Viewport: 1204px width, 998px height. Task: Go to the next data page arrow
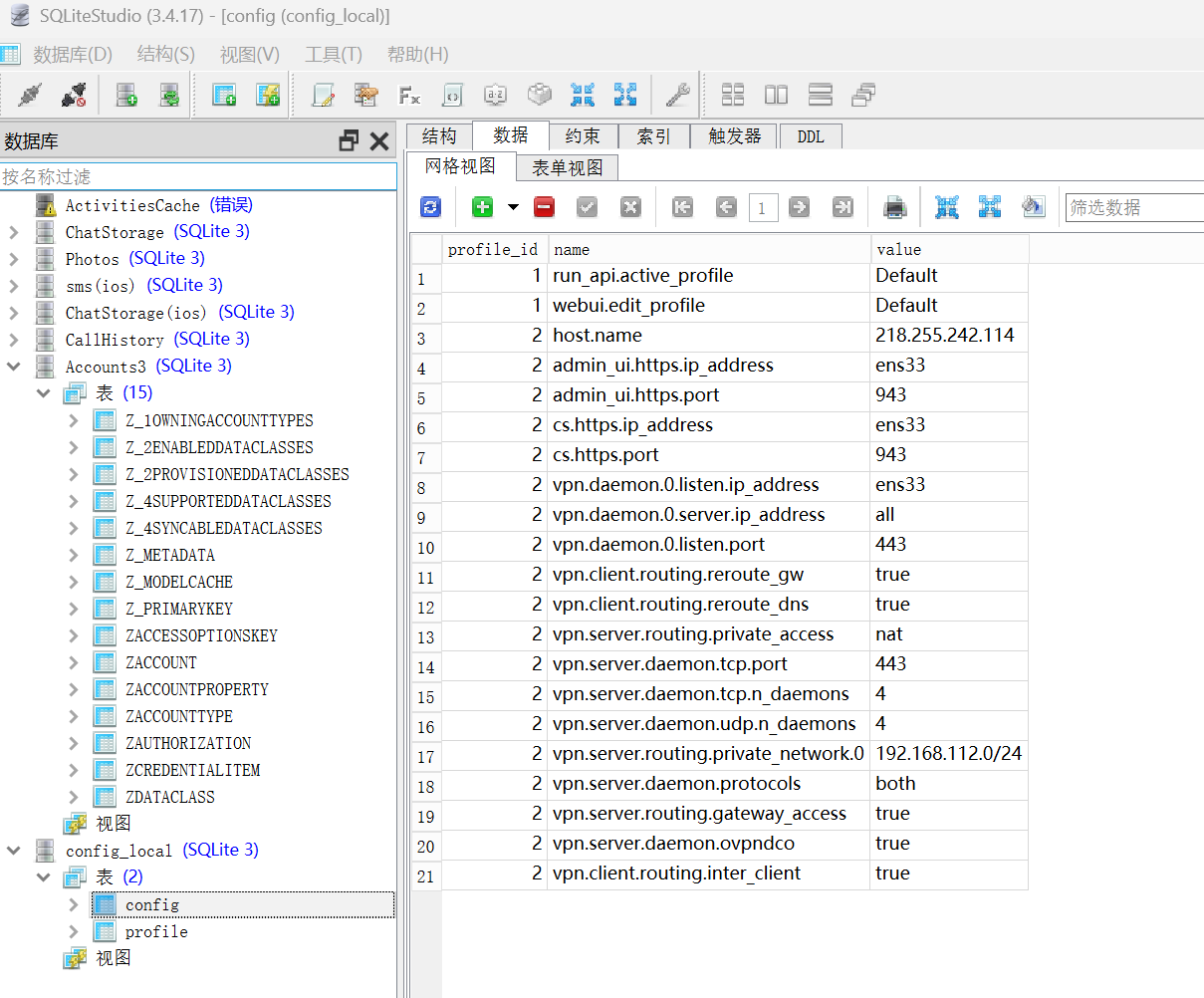tap(799, 207)
